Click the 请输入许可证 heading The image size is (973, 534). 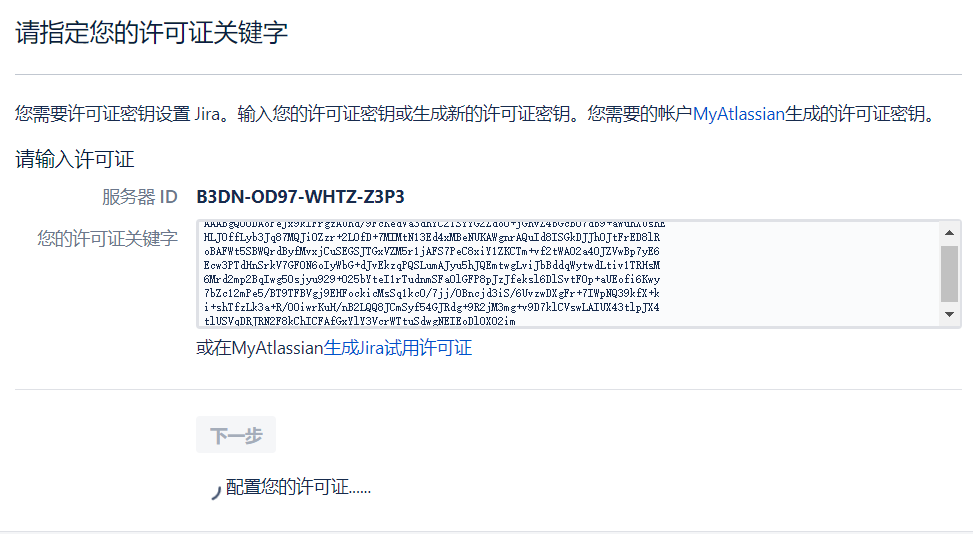74,159
